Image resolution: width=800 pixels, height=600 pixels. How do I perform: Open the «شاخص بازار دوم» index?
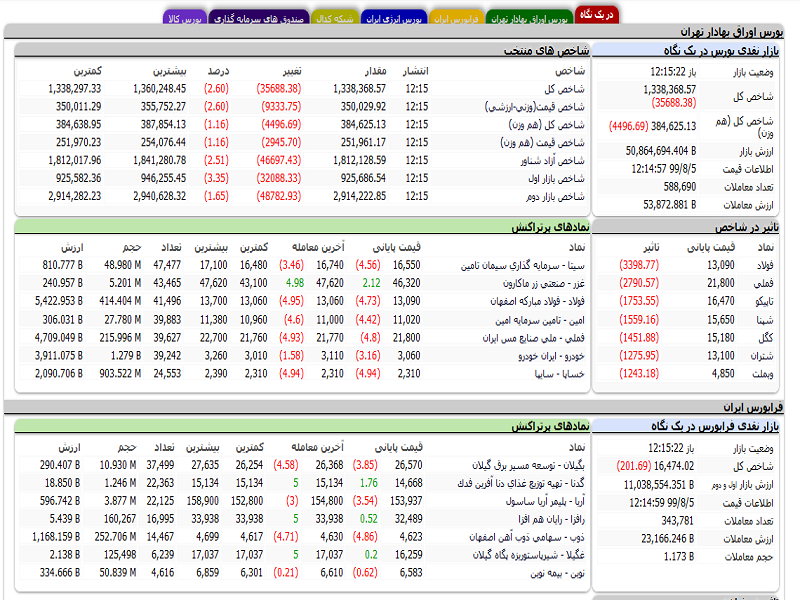point(555,196)
